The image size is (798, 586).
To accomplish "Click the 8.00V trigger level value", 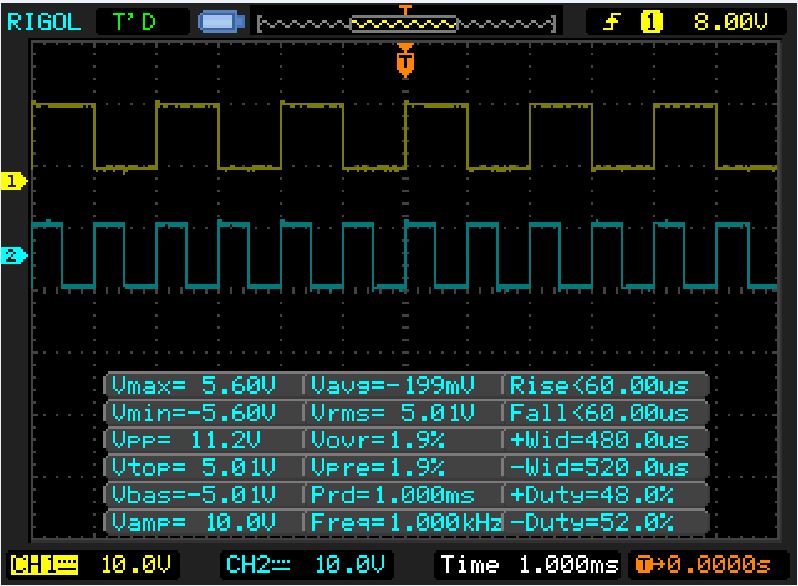I will 730,22.
